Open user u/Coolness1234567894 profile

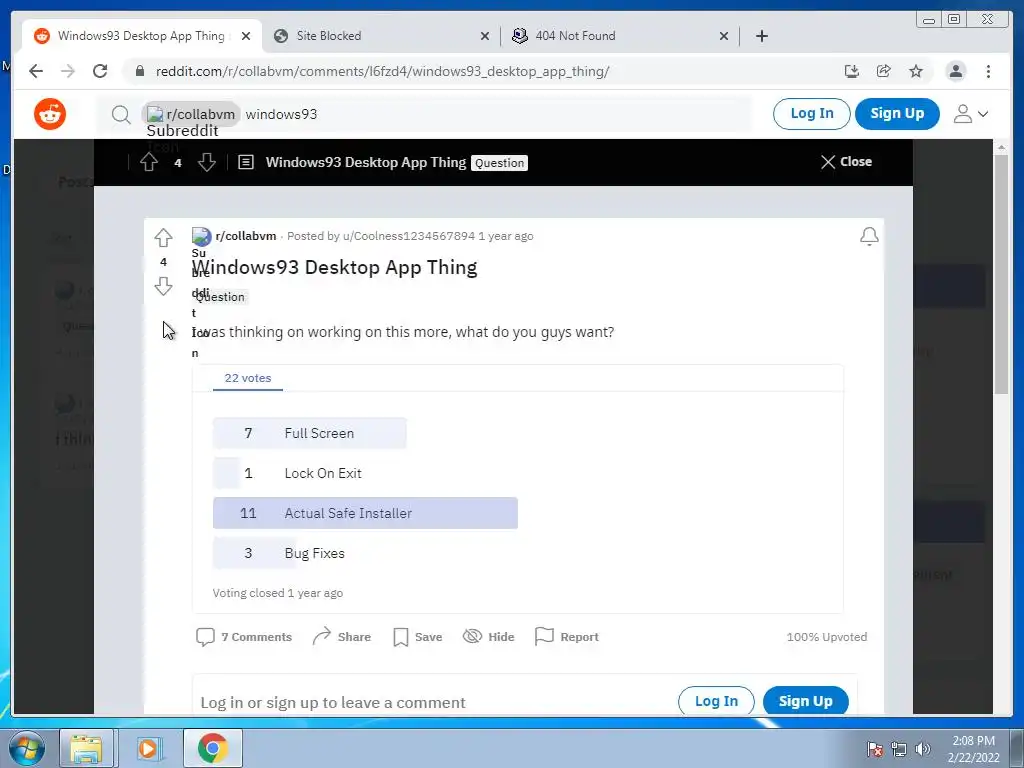409,236
